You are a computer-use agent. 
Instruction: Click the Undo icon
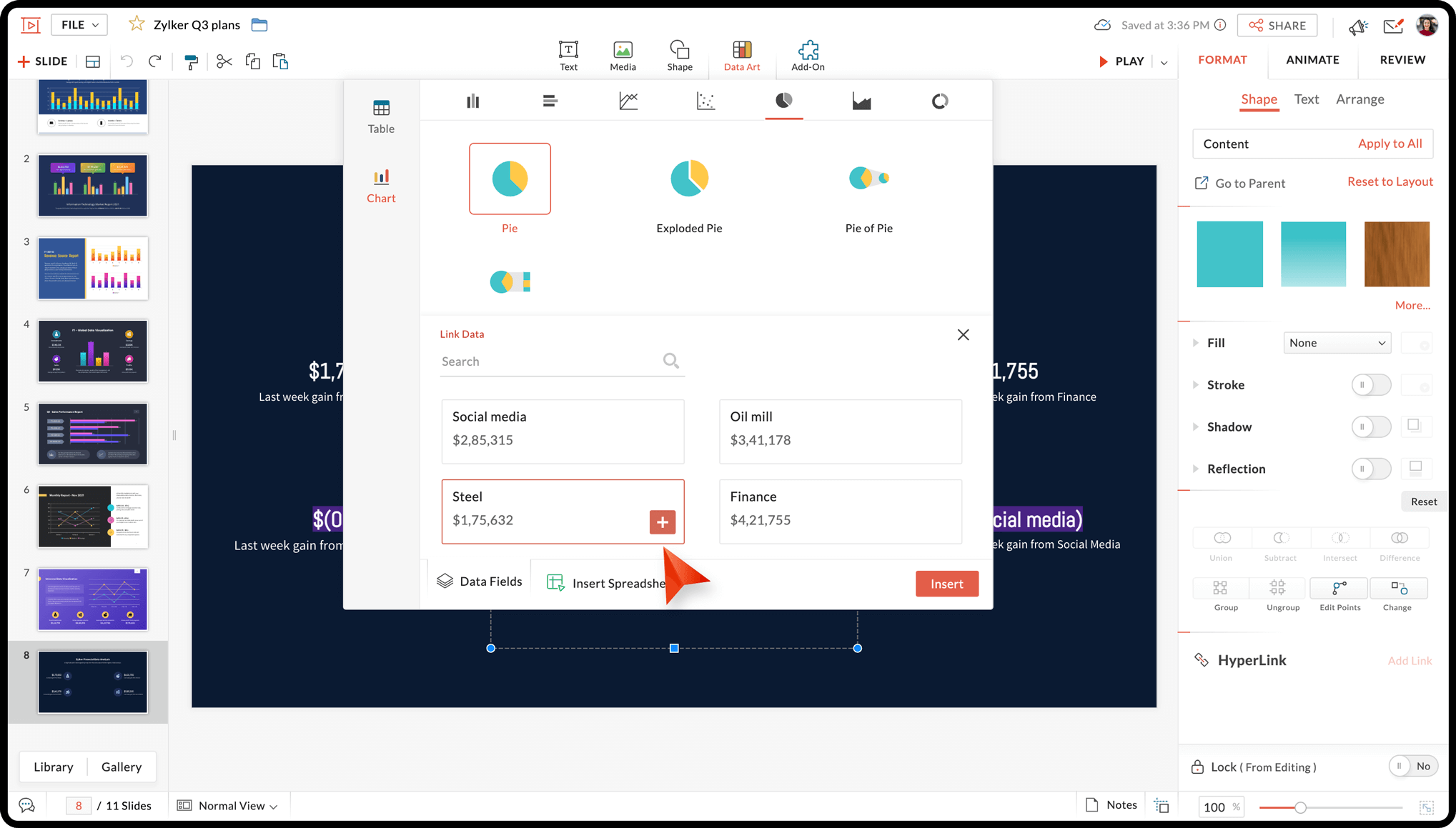[127, 61]
